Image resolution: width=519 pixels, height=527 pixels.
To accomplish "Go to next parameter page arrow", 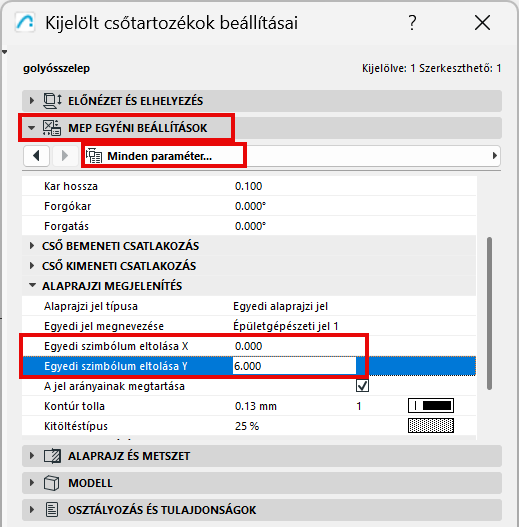I will click(64, 156).
